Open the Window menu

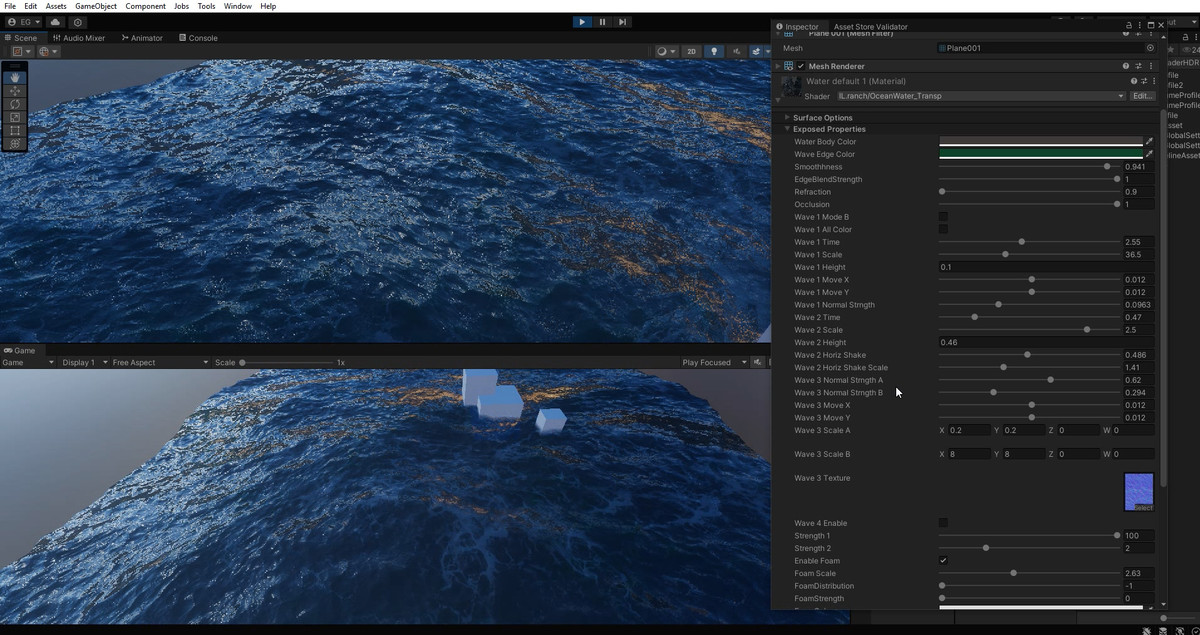238,6
